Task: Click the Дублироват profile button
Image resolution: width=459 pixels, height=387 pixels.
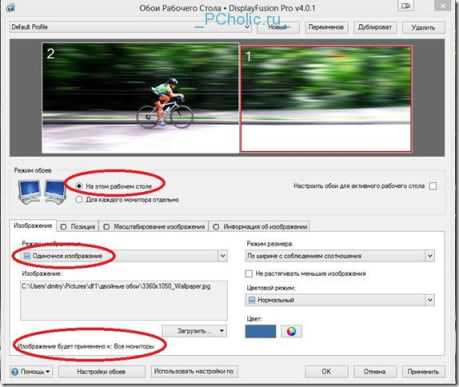Action: pyautogui.click(x=375, y=27)
